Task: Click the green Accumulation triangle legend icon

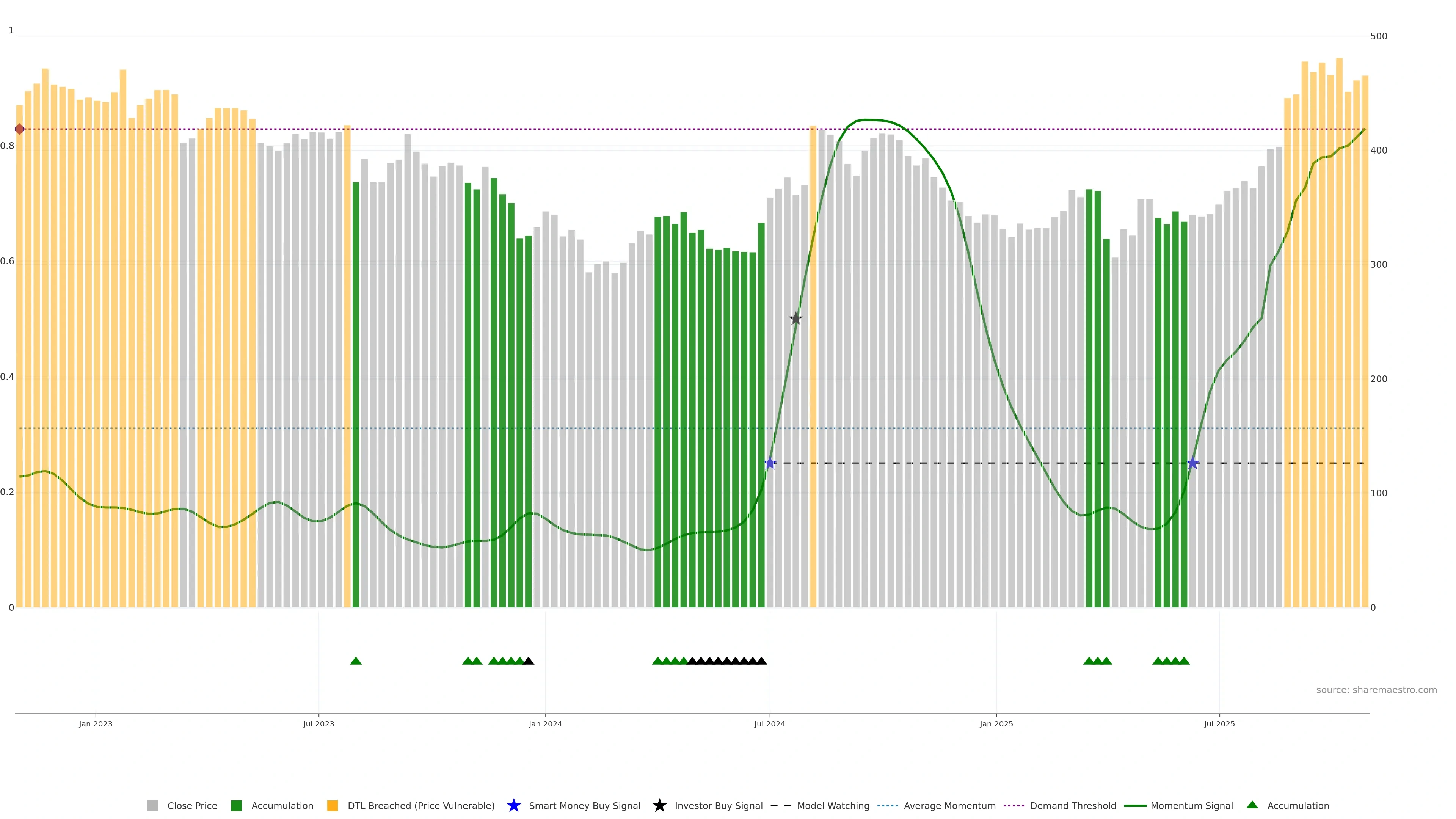Action: click(x=1252, y=805)
